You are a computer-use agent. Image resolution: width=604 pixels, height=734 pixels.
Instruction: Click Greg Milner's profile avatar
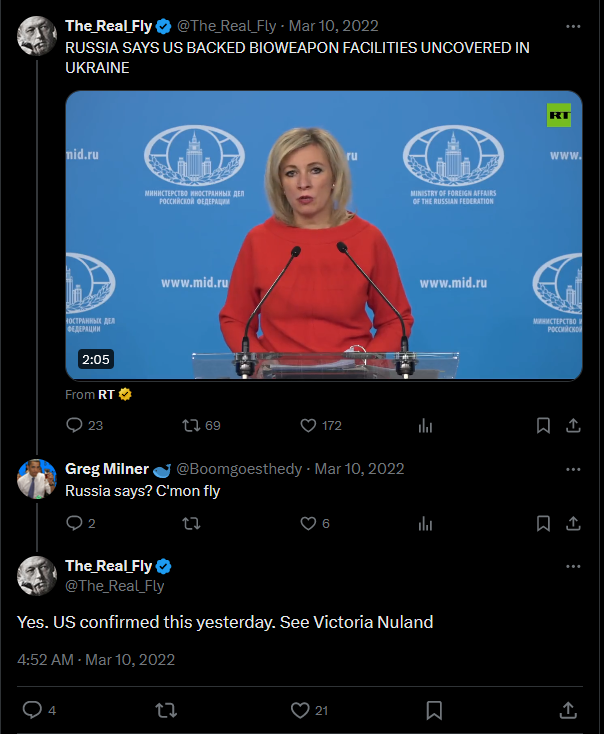tap(36, 479)
